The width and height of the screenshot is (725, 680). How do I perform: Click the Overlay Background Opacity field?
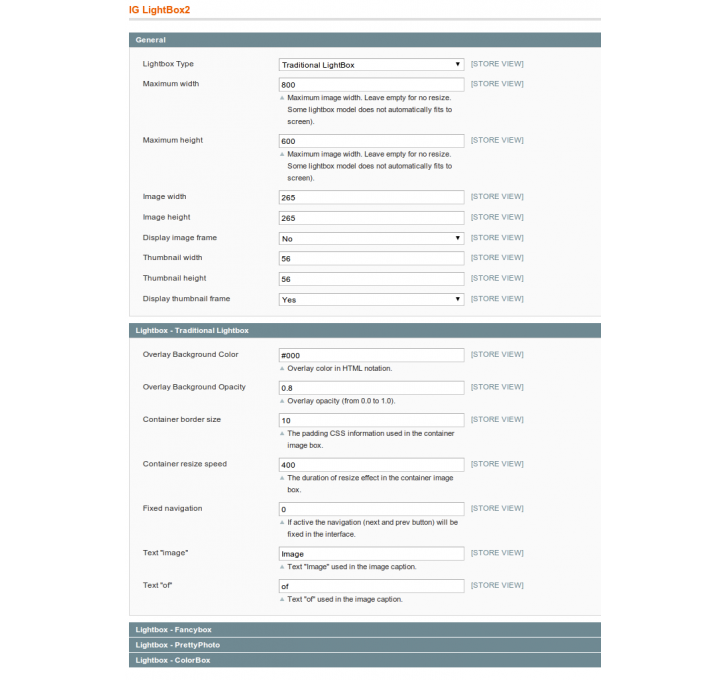(371, 388)
